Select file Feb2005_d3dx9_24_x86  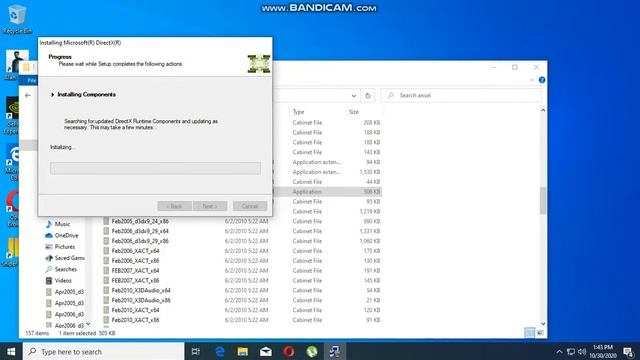click(x=140, y=221)
